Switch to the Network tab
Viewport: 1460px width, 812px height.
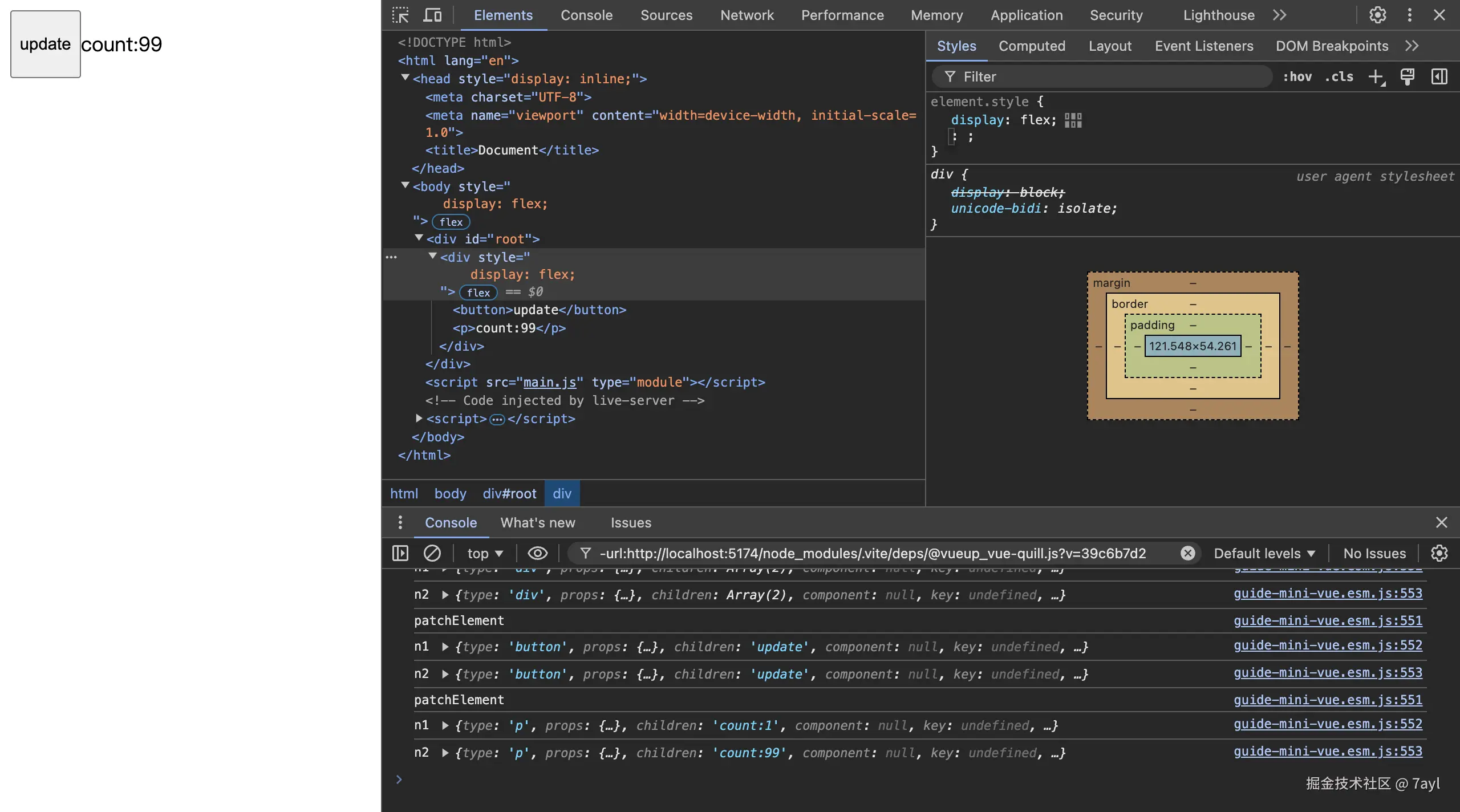coord(747,15)
